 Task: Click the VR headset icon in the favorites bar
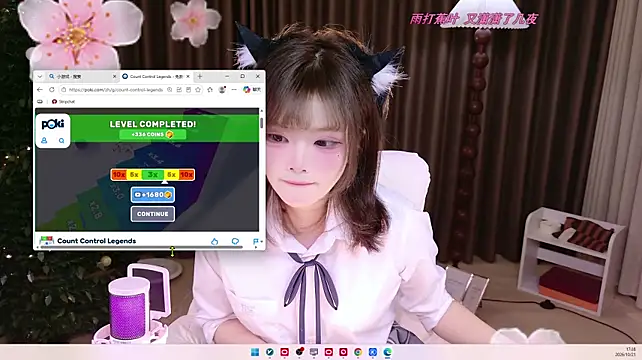(x=40, y=102)
